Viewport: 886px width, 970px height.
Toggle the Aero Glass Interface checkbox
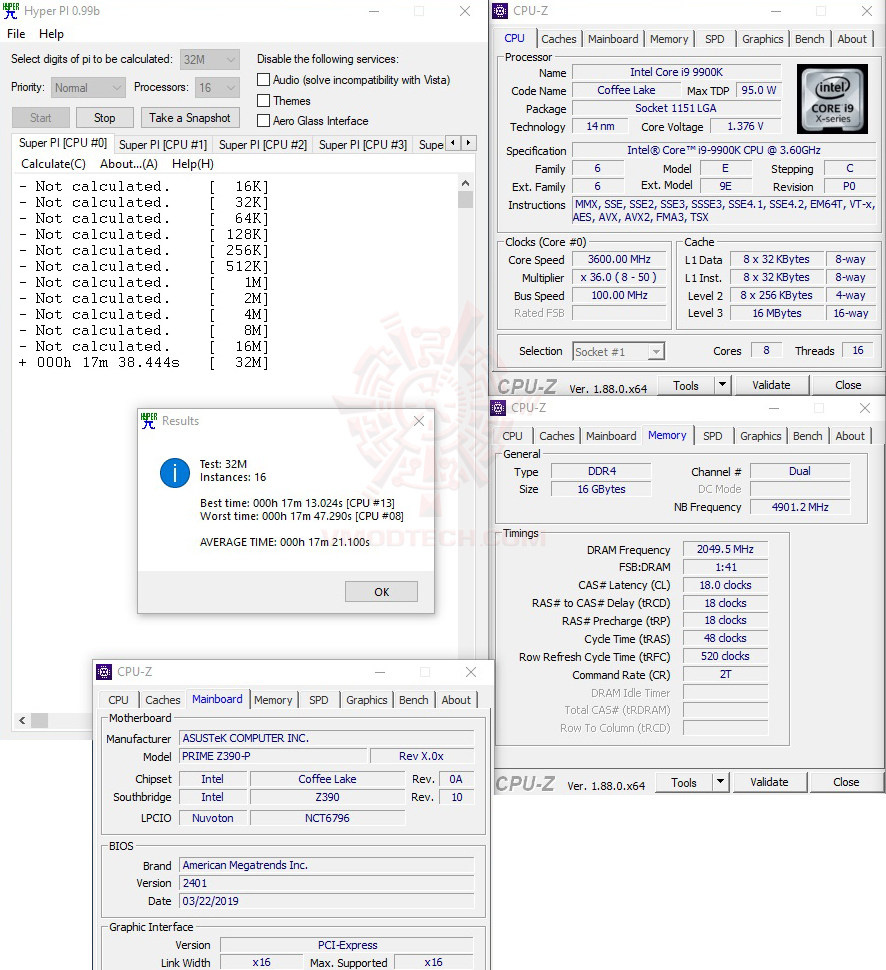tap(264, 121)
